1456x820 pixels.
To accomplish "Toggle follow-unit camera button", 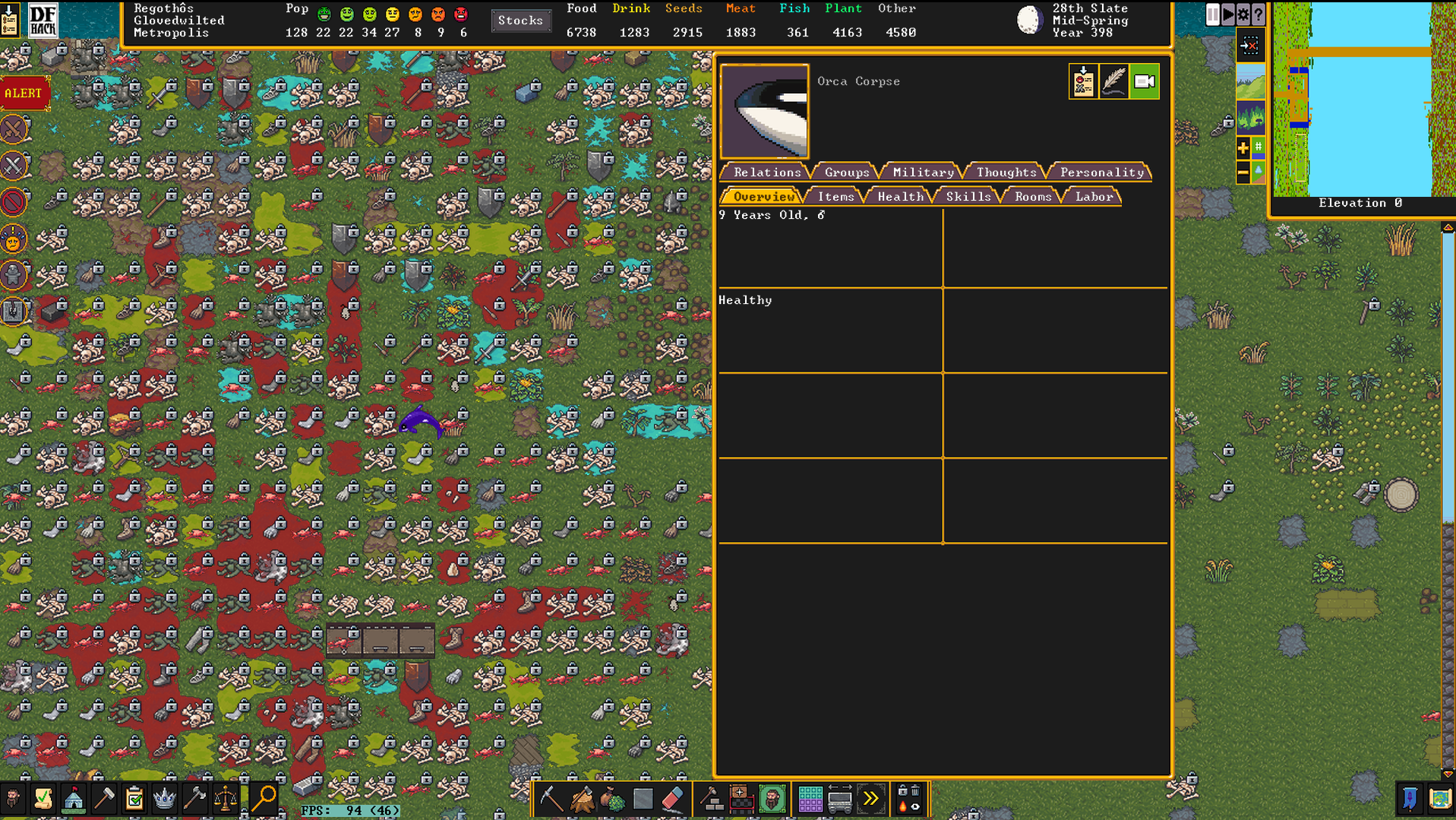I will tap(1144, 81).
